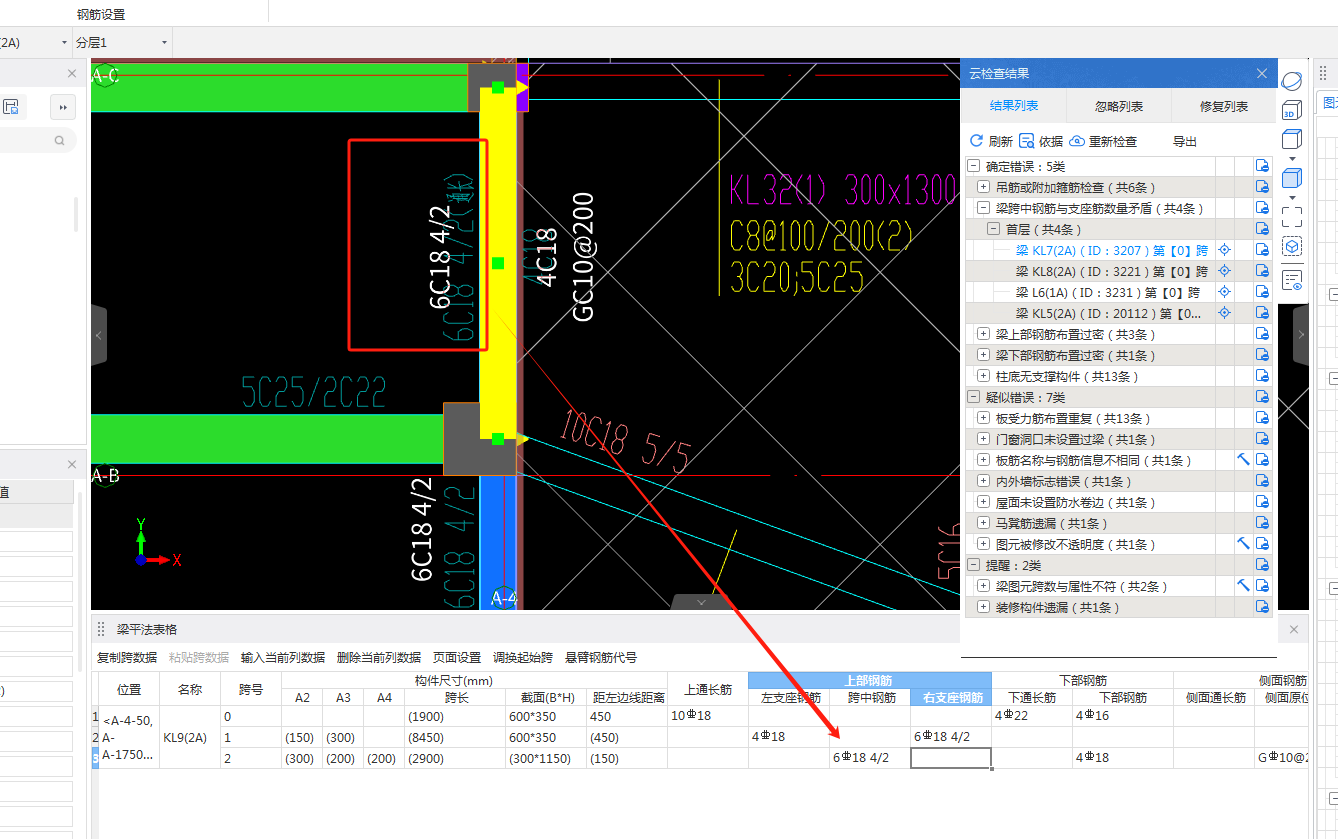Image resolution: width=1338 pixels, height=839 pixels.
Task: Click the orbit view icon in right toolbar
Action: tap(1292, 79)
